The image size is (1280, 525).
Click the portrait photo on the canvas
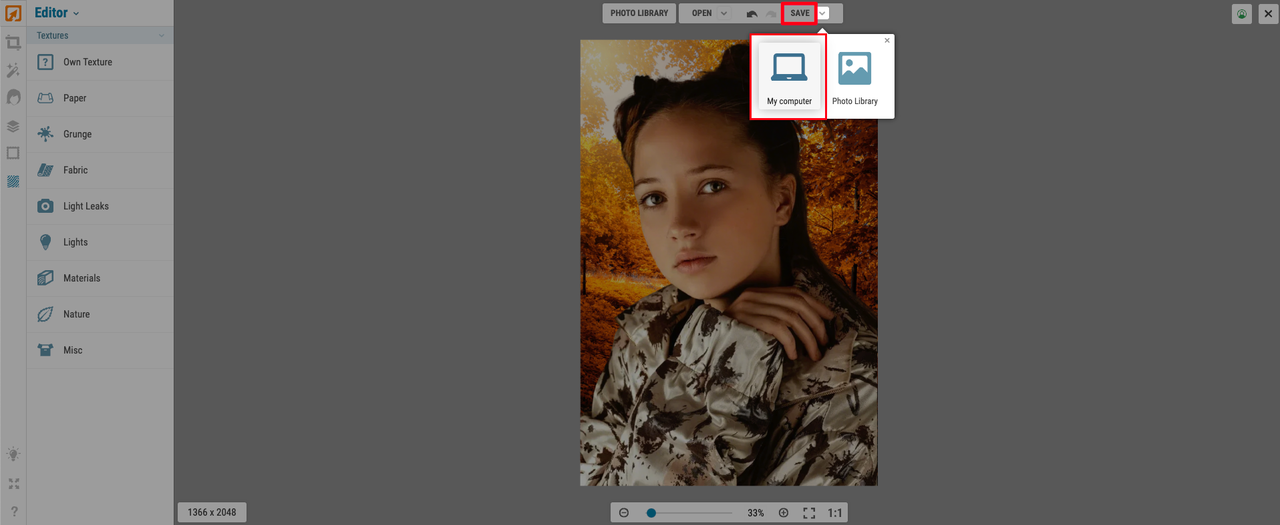coord(729,263)
